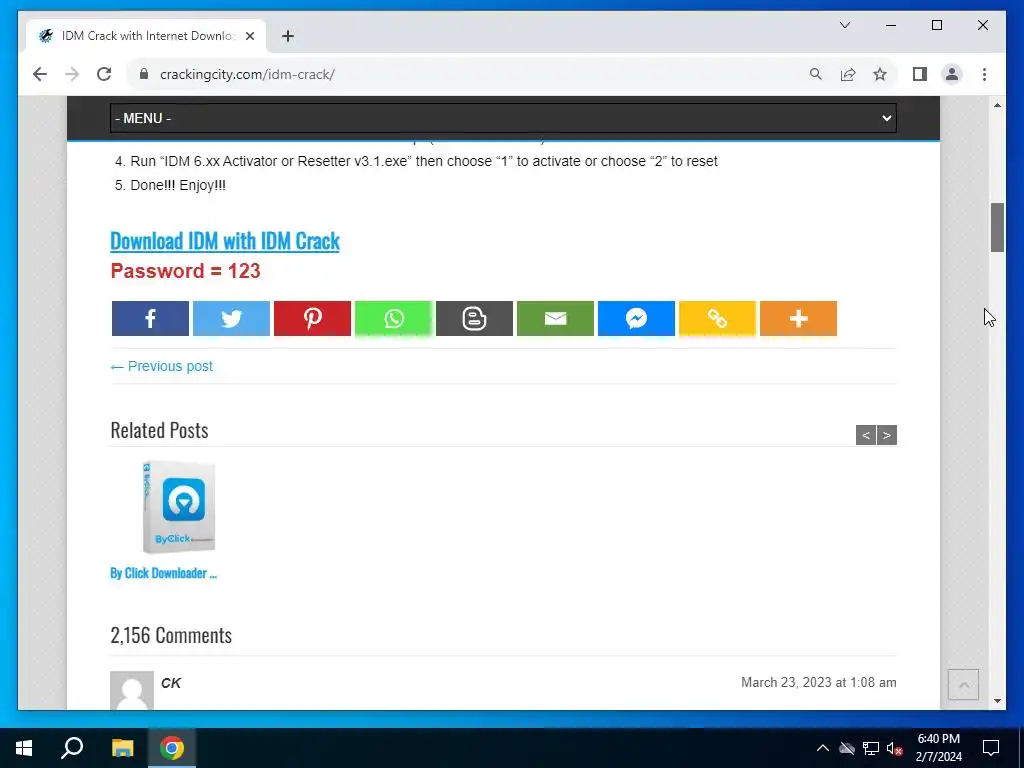Image resolution: width=1024 pixels, height=768 pixels.
Task: Click the taskbar clock and date
Action: click(938, 748)
